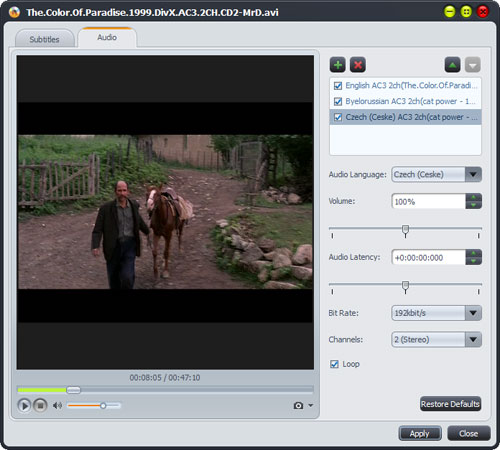This screenshot has width=500, height=450.
Task: Add a new audio track with the green plus
Action: point(338,65)
